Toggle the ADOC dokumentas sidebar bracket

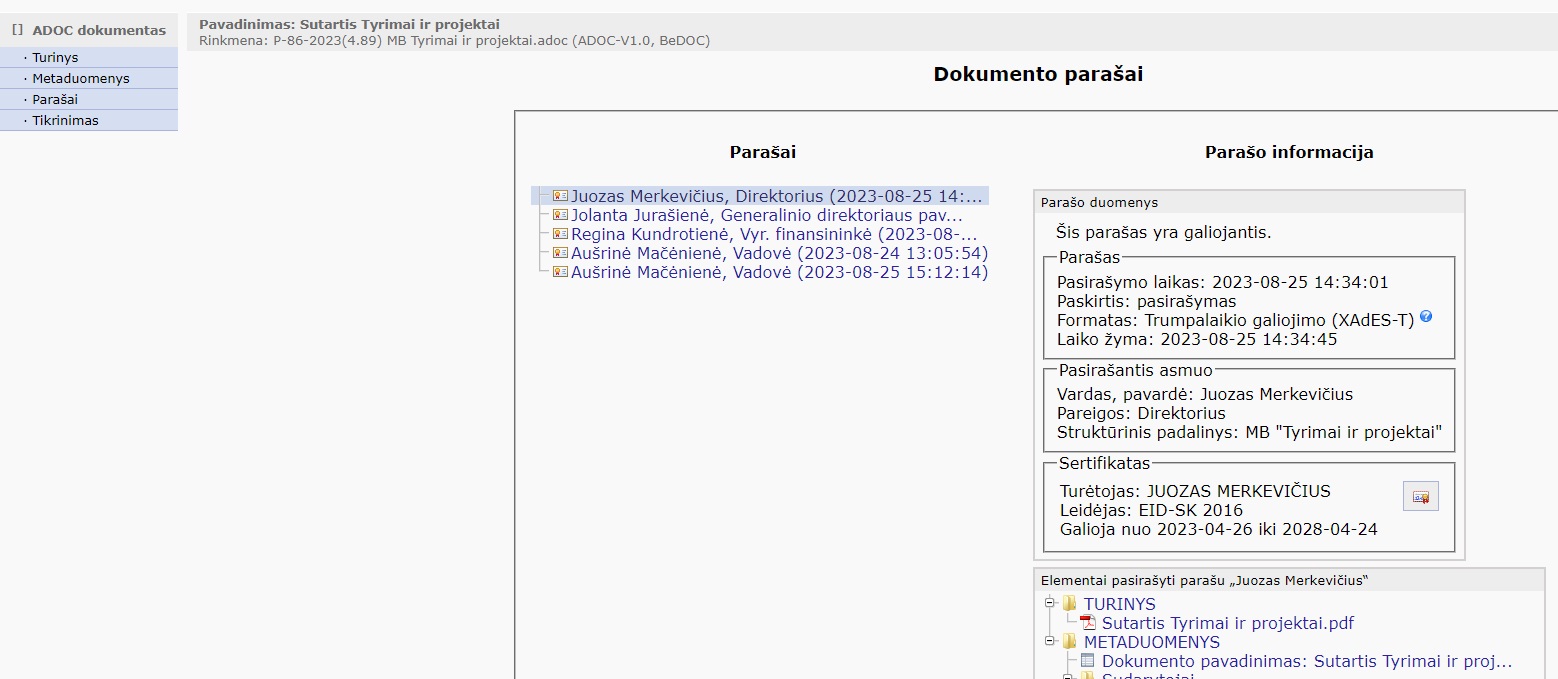tap(17, 30)
